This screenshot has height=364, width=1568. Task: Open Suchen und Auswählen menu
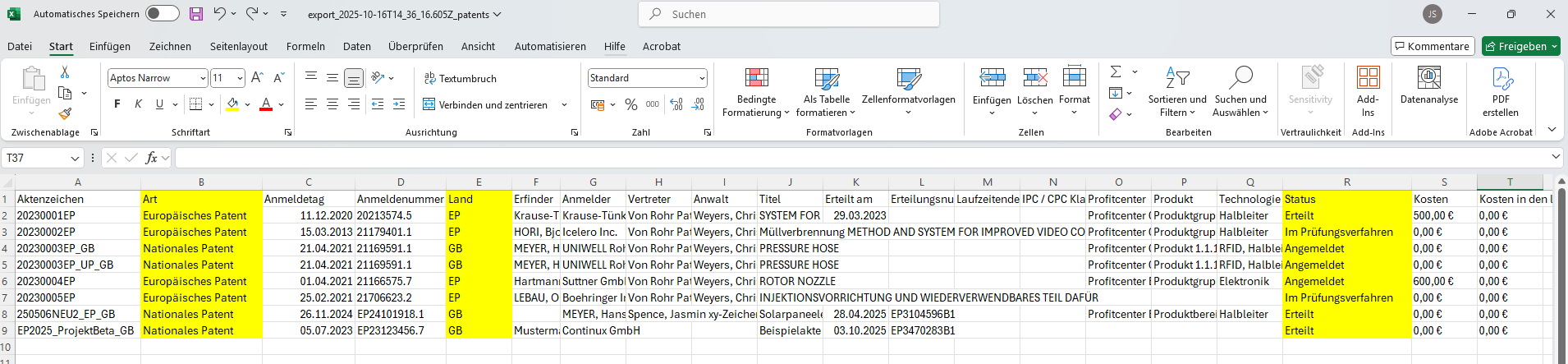[1240, 92]
